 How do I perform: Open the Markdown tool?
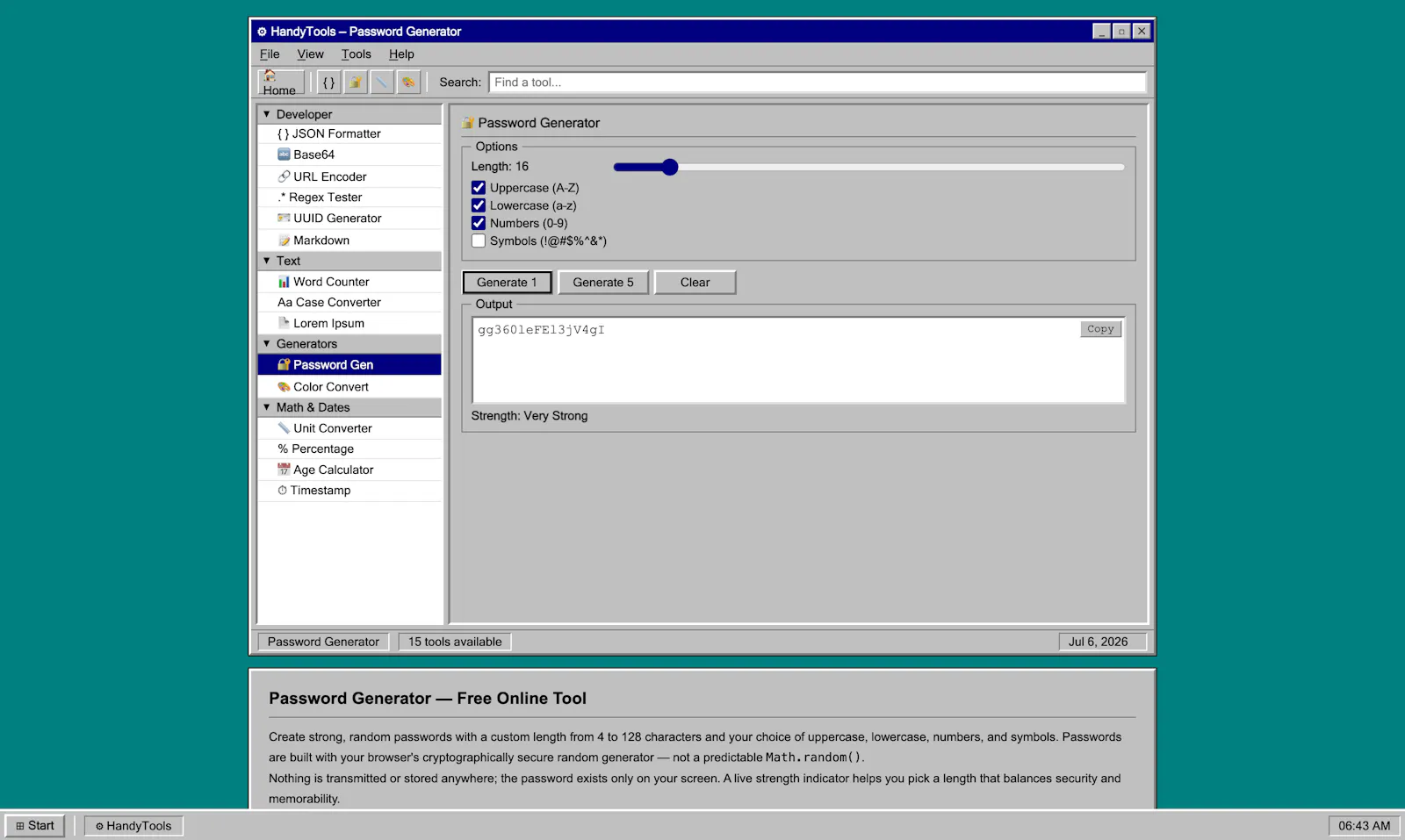click(349, 241)
